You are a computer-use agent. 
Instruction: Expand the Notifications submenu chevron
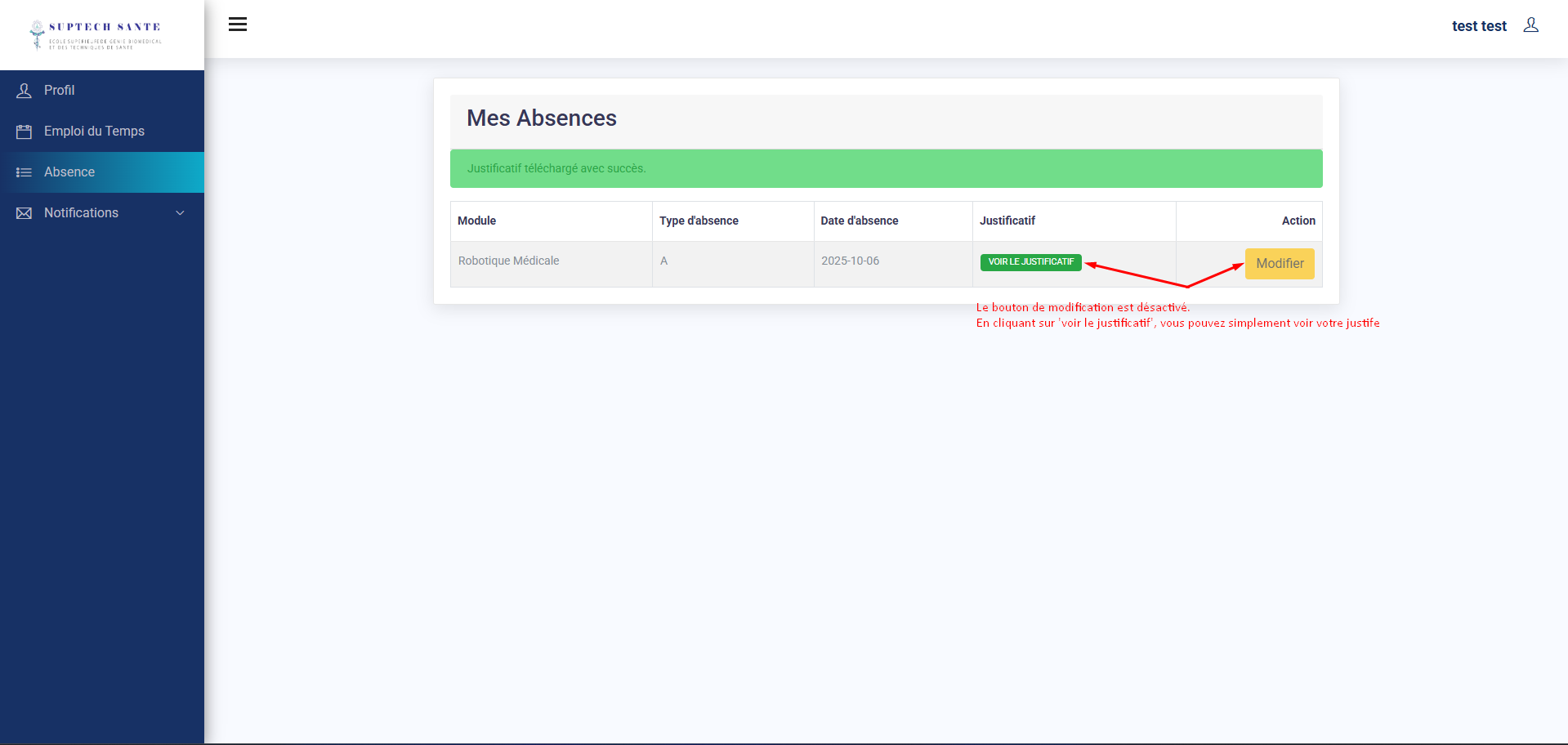(180, 213)
